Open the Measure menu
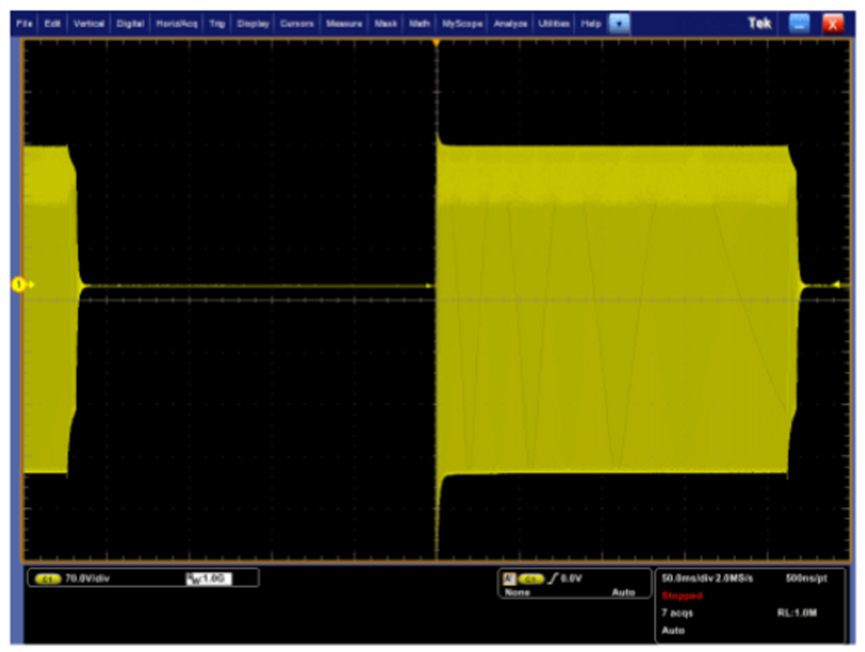Screen dimensions: 865x652 pyautogui.click(x=344, y=23)
